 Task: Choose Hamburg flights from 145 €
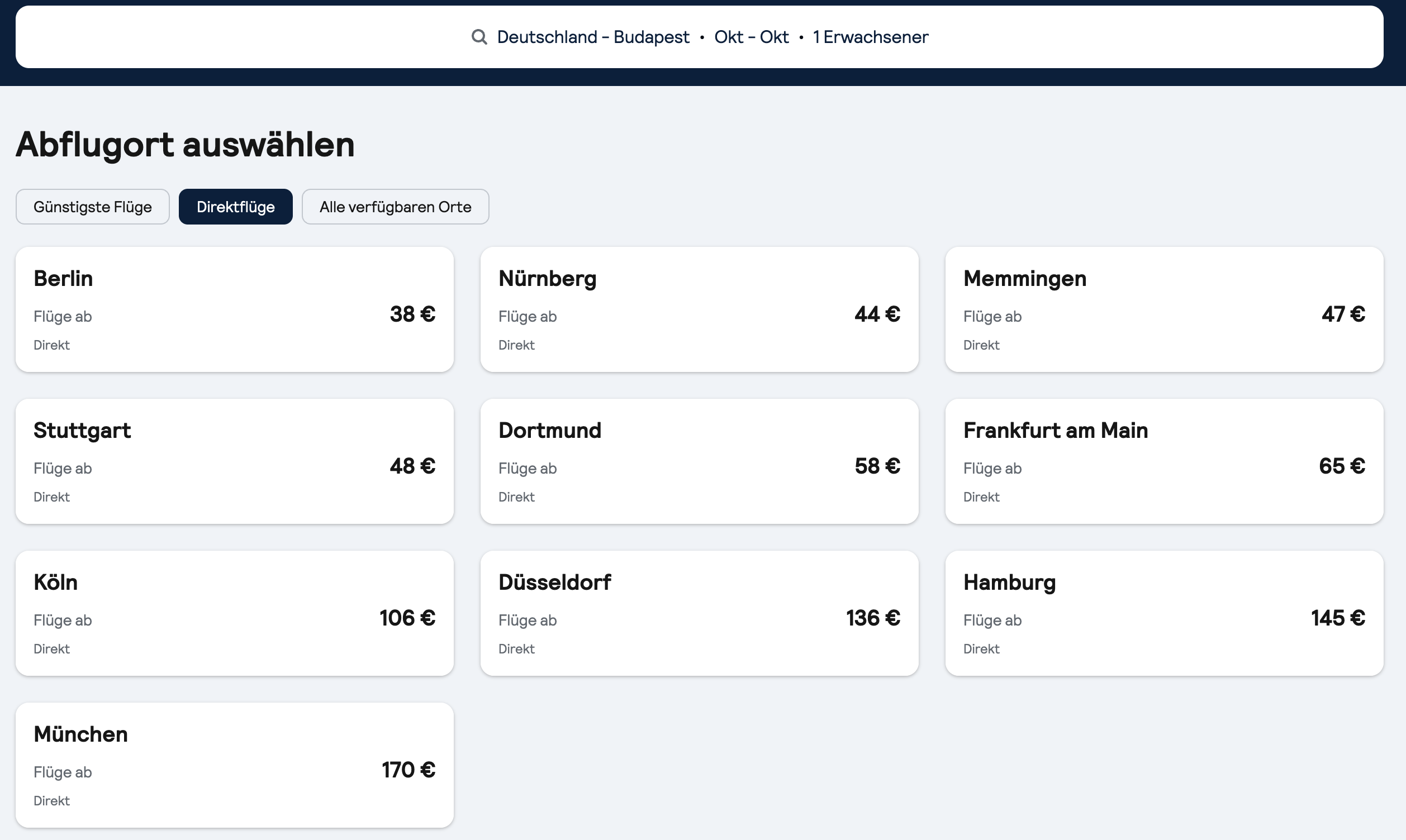tap(1164, 613)
